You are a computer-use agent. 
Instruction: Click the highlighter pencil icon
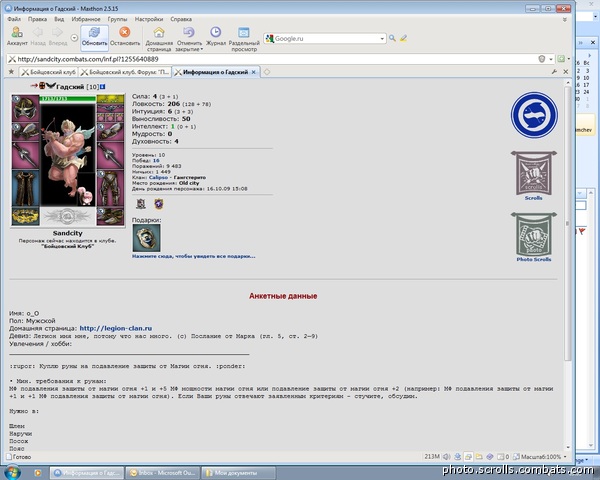coord(403,38)
